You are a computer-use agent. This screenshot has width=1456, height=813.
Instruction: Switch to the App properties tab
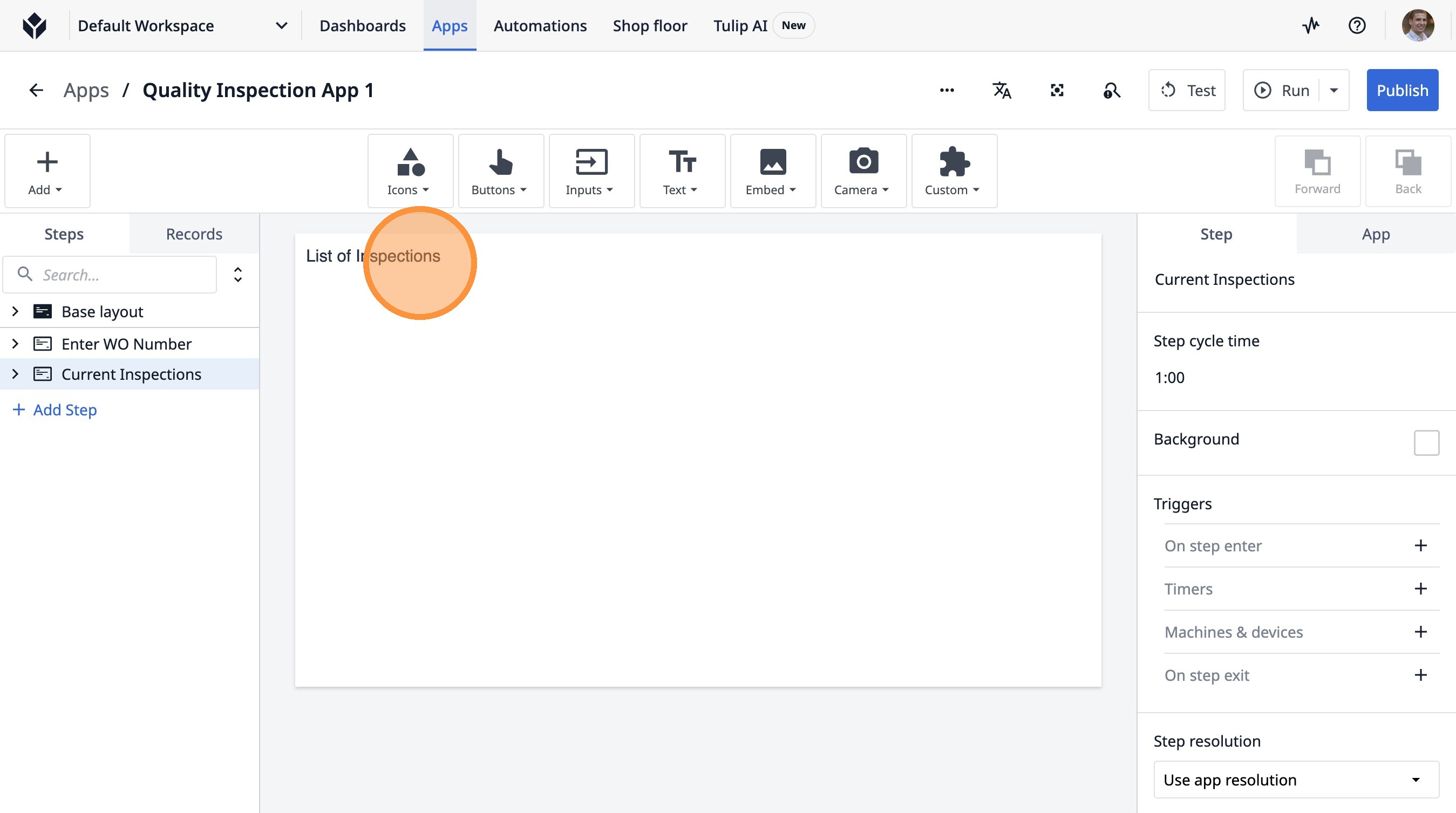[x=1375, y=234]
